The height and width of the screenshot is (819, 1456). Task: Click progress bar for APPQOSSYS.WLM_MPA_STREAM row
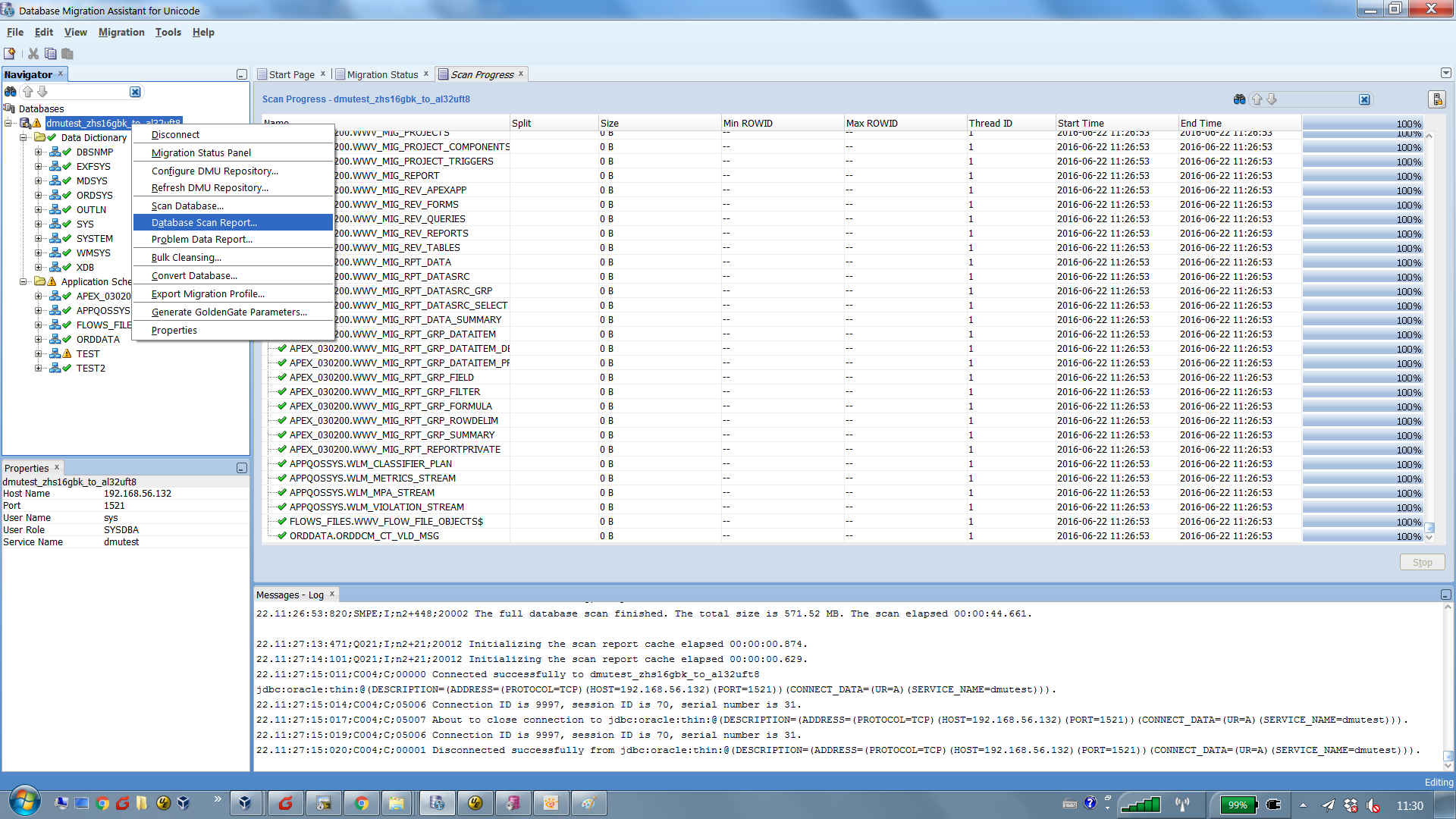1363,493
